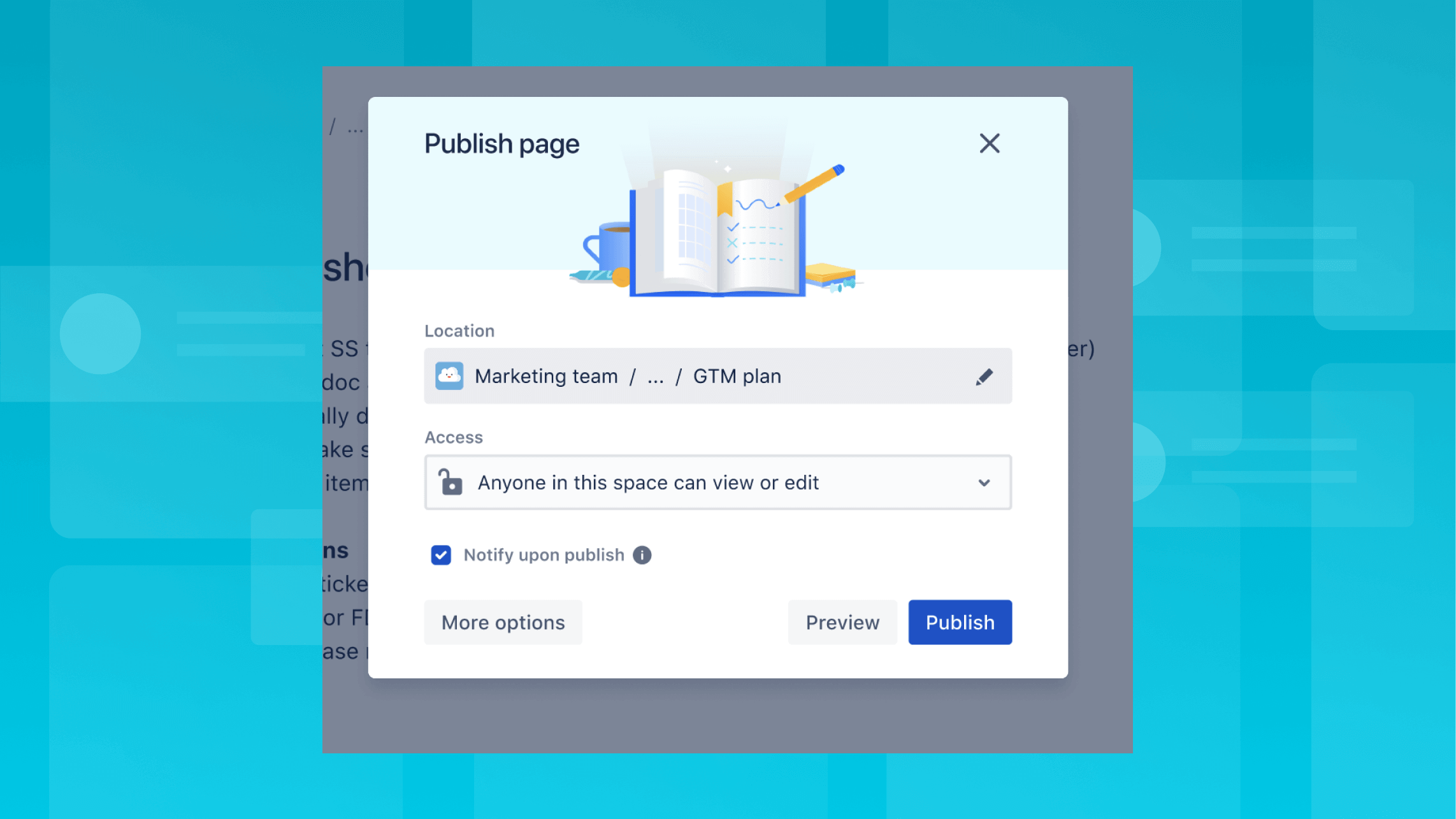The width and height of the screenshot is (1456, 819).
Task: Click the Marketing team breadcrumb link
Action: click(x=547, y=375)
